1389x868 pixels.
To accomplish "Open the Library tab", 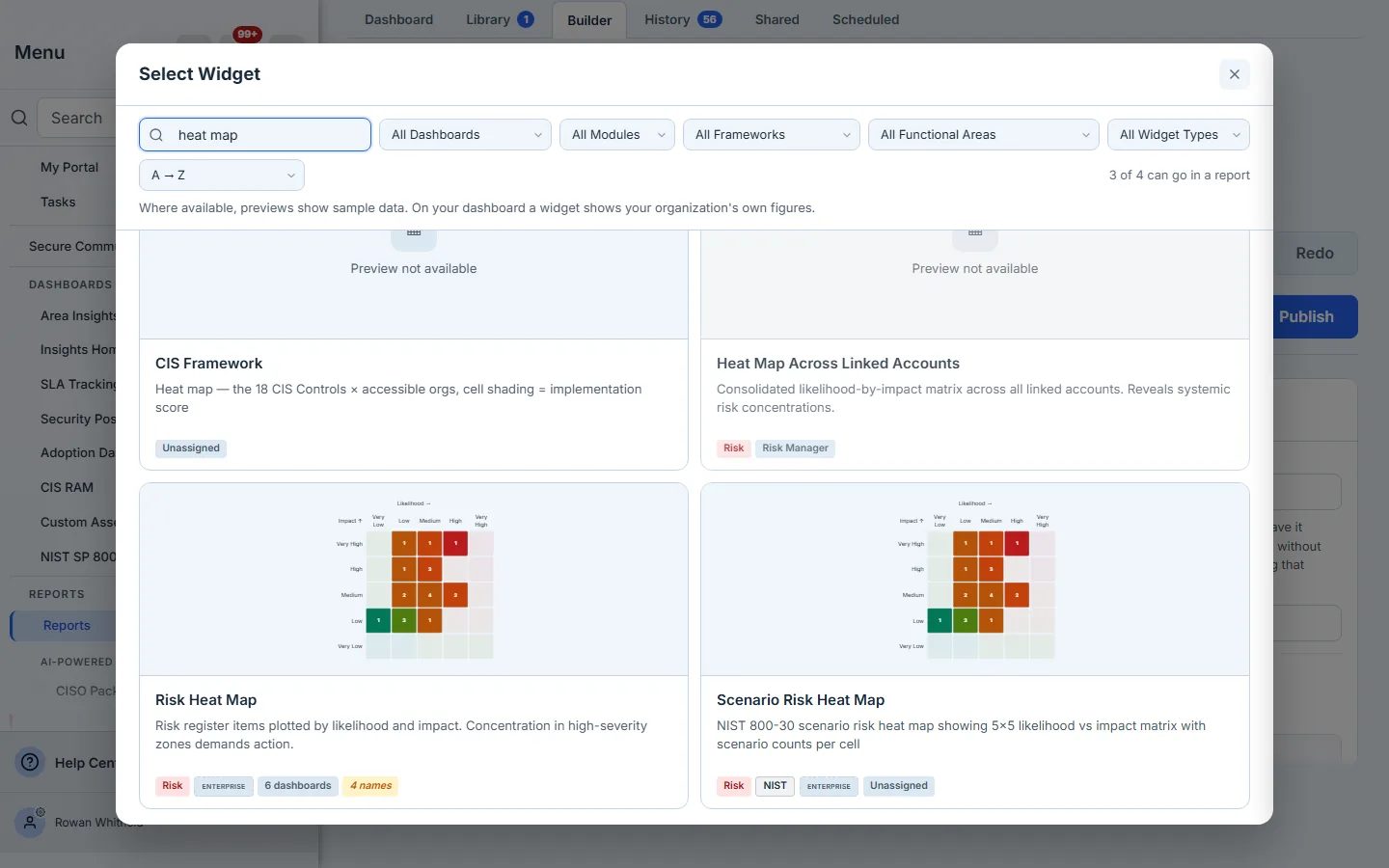I will [500, 19].
